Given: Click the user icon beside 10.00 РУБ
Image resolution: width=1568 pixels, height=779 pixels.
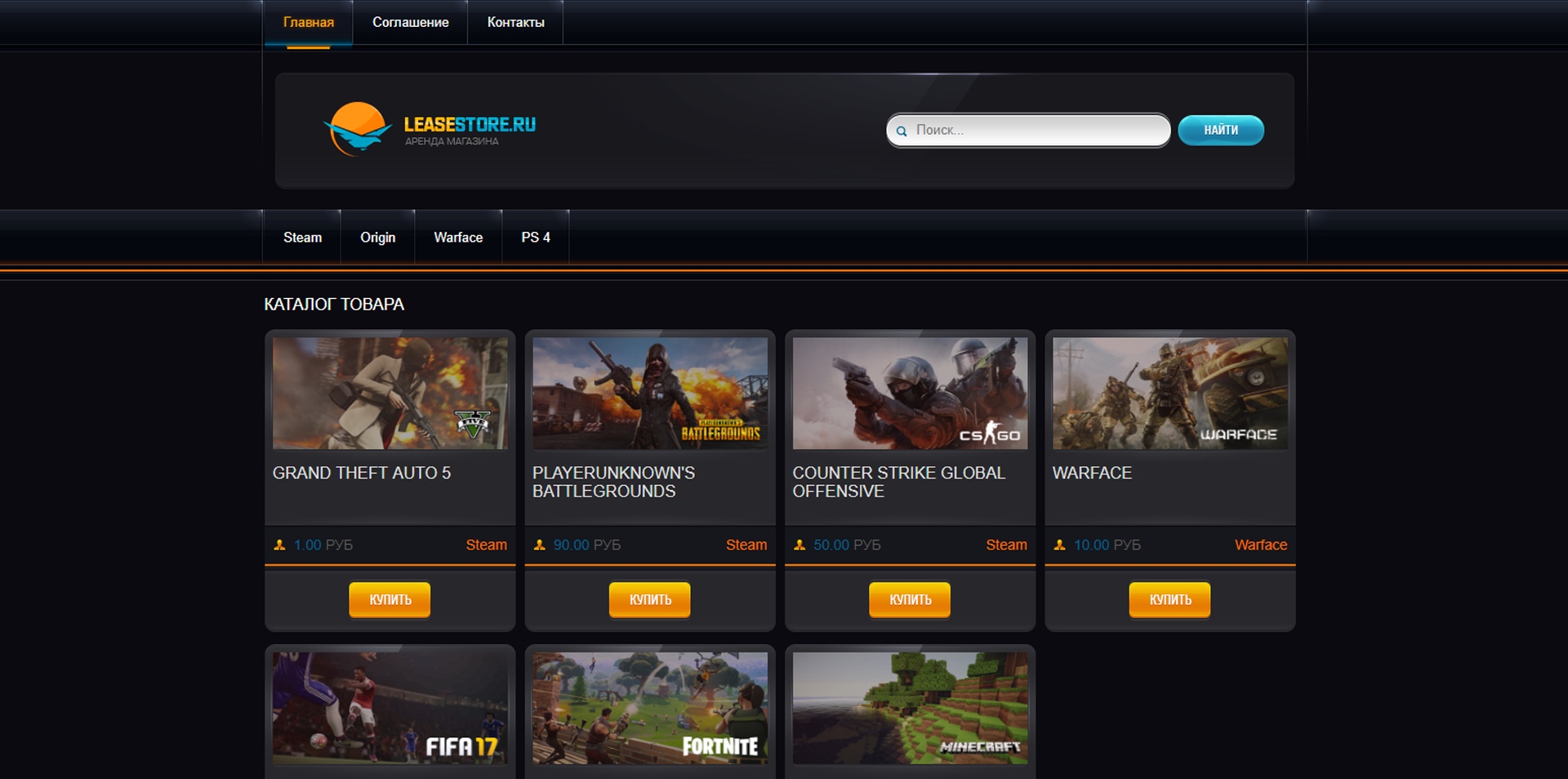Looking at the screenshot, I should 1059,545.
